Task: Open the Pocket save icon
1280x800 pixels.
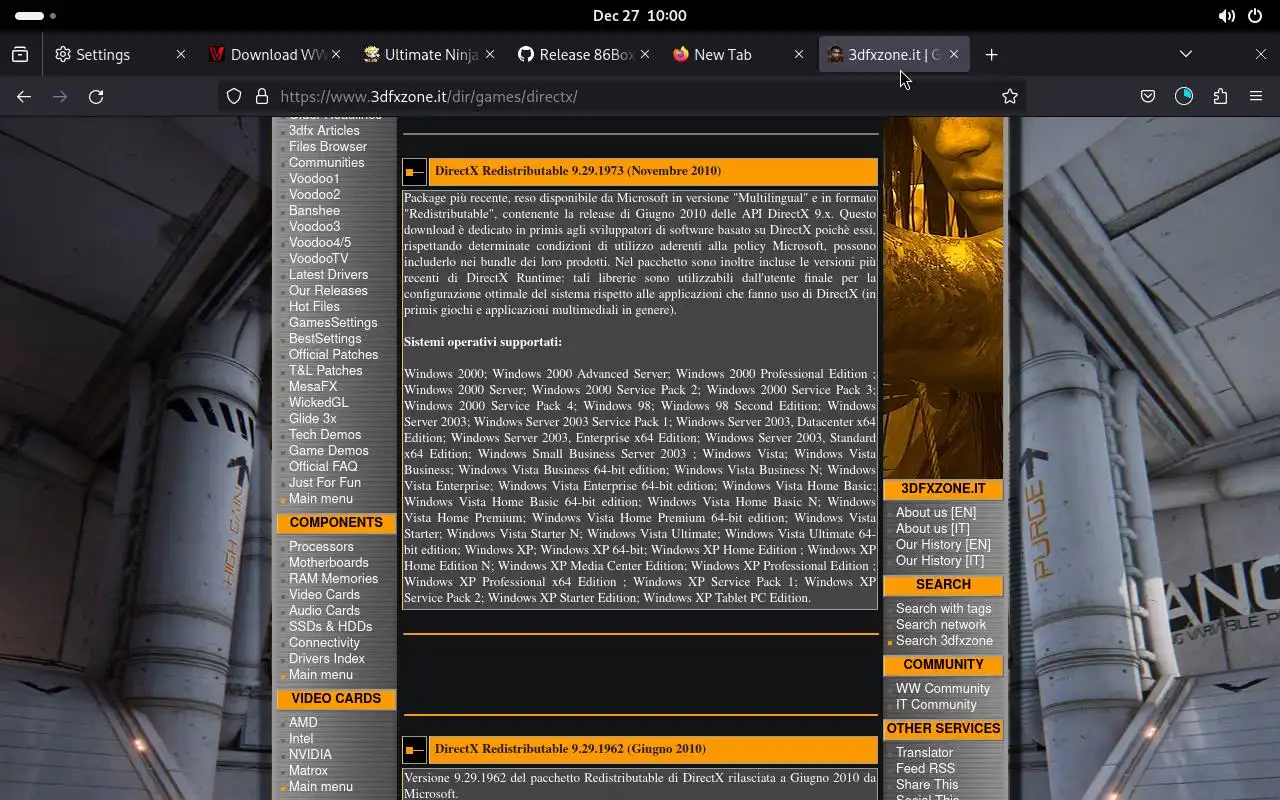Action: 1148,96
